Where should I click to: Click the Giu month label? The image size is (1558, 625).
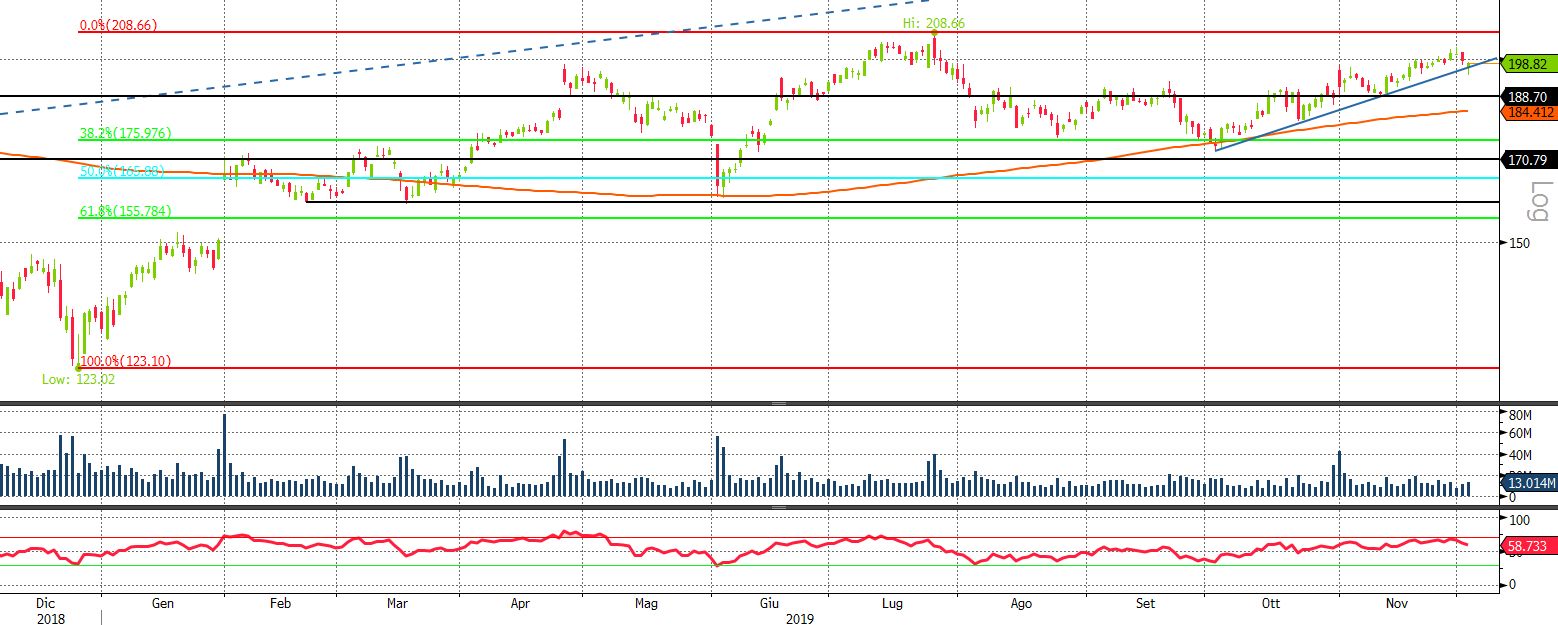point(770,604)
